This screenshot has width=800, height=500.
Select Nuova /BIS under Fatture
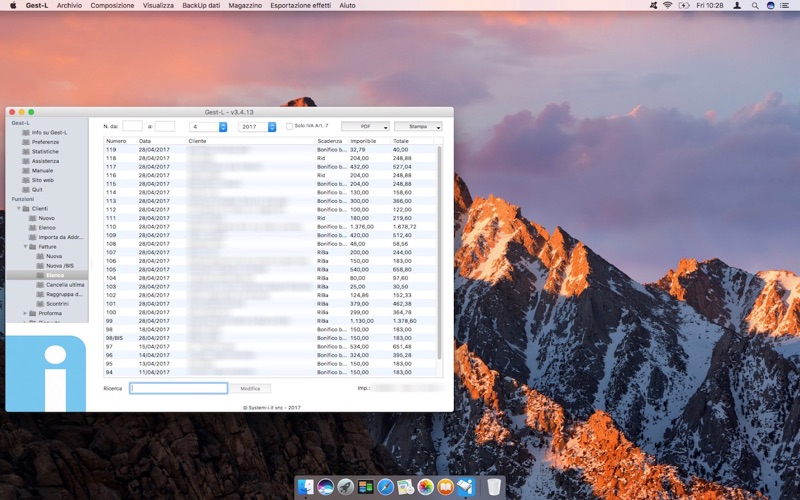point(59,266)
